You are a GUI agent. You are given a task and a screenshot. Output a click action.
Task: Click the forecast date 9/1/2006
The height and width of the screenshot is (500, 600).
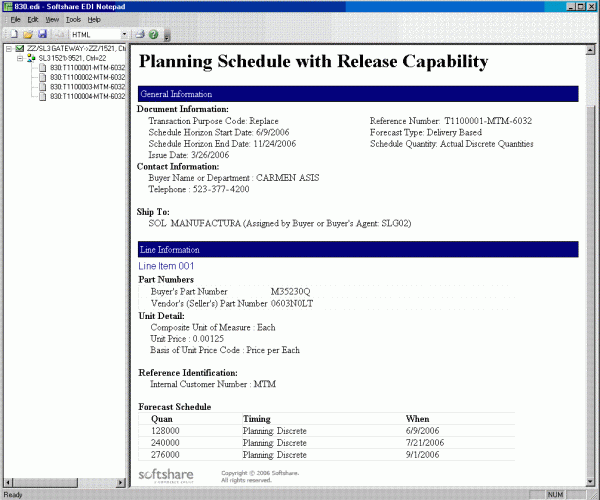(x=422, y=455)
